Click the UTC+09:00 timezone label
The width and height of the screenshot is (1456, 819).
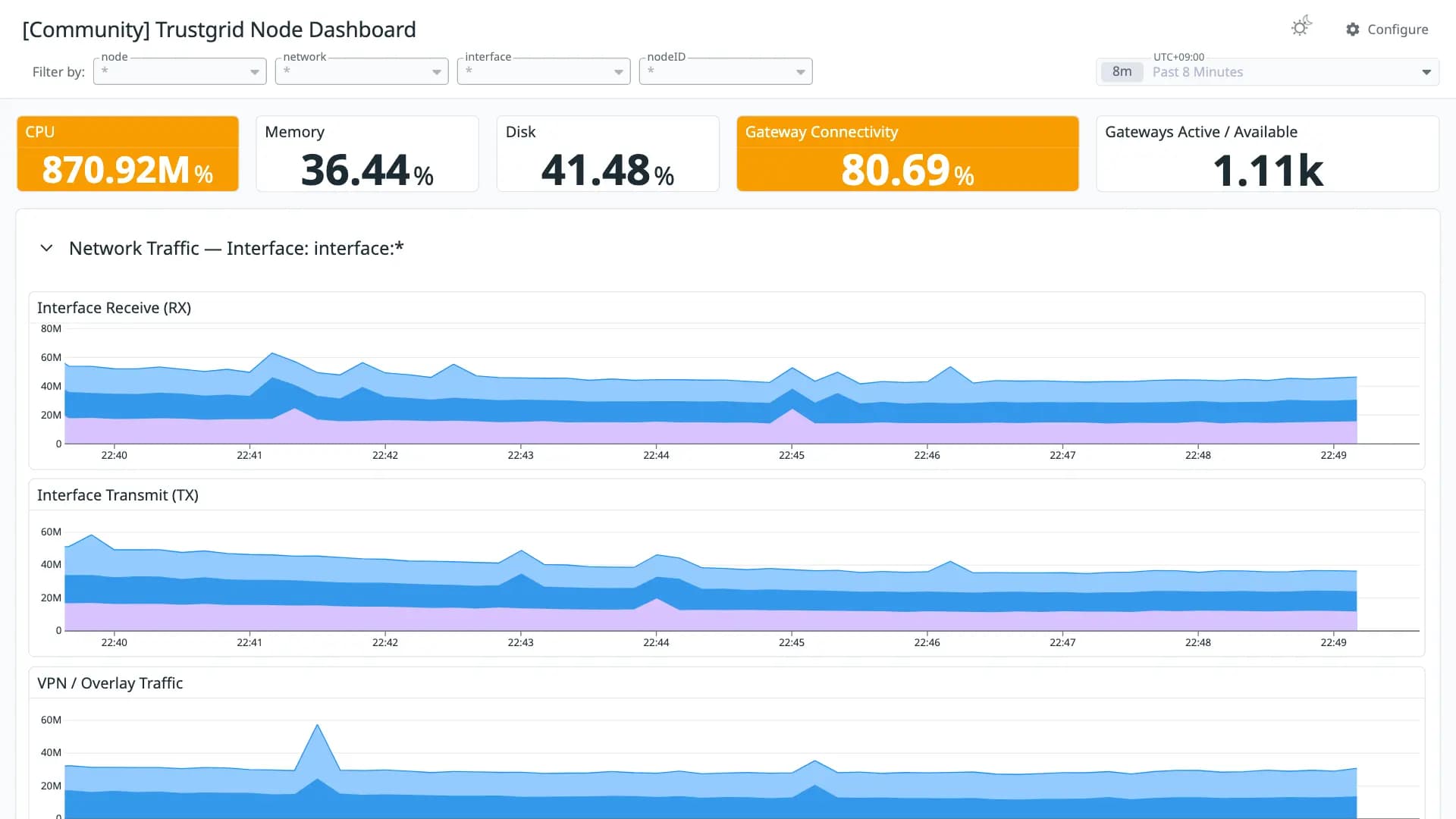point(1178,57)
